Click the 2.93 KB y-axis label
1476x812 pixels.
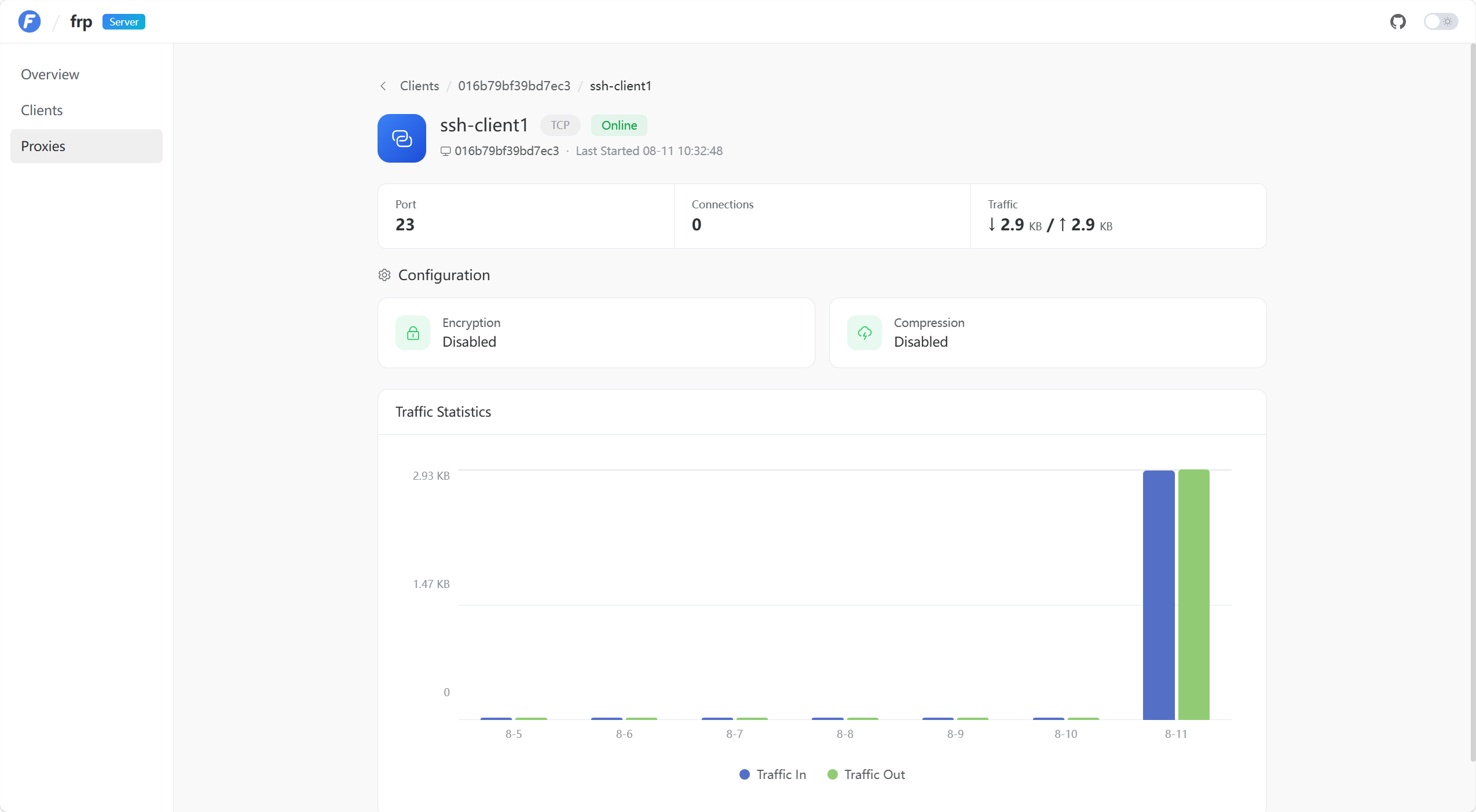click(x=431, y=476)
